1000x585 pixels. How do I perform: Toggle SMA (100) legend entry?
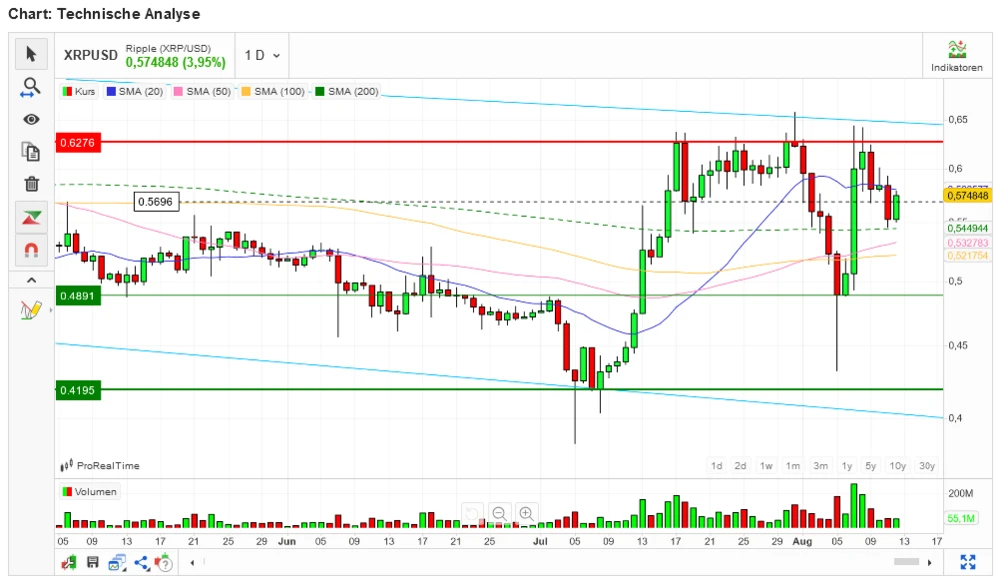coord(273,91)
